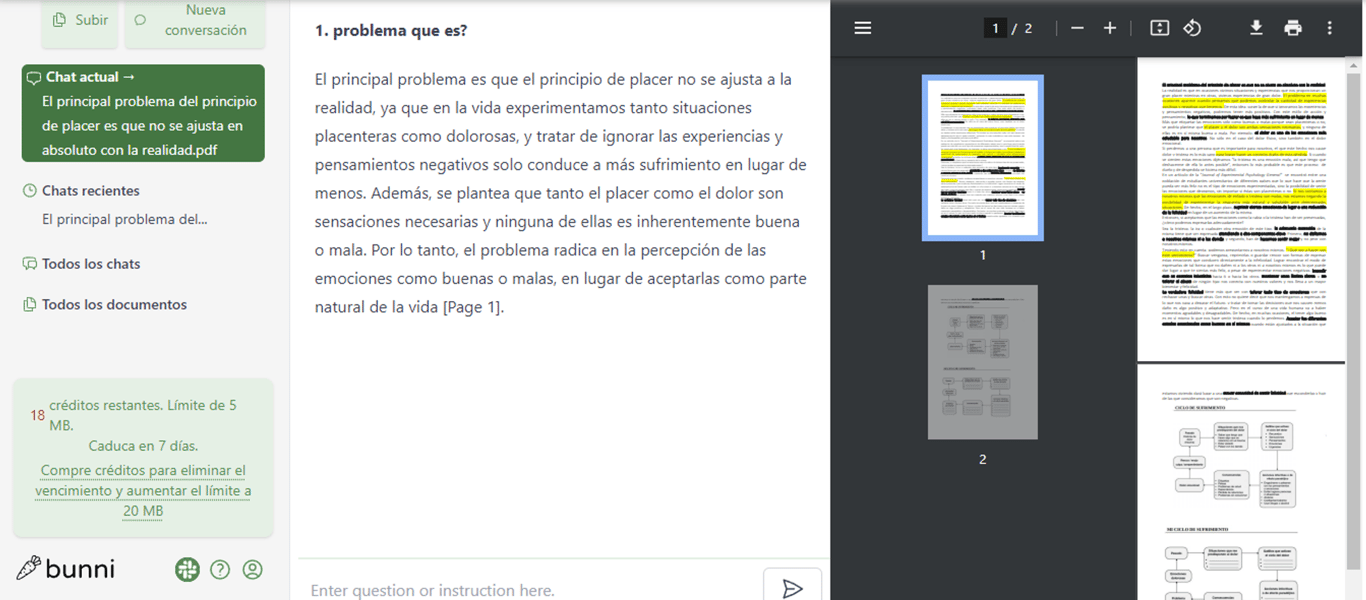1366x600 pixels.
Task: Click the question input field
Action: coord(530,590)
